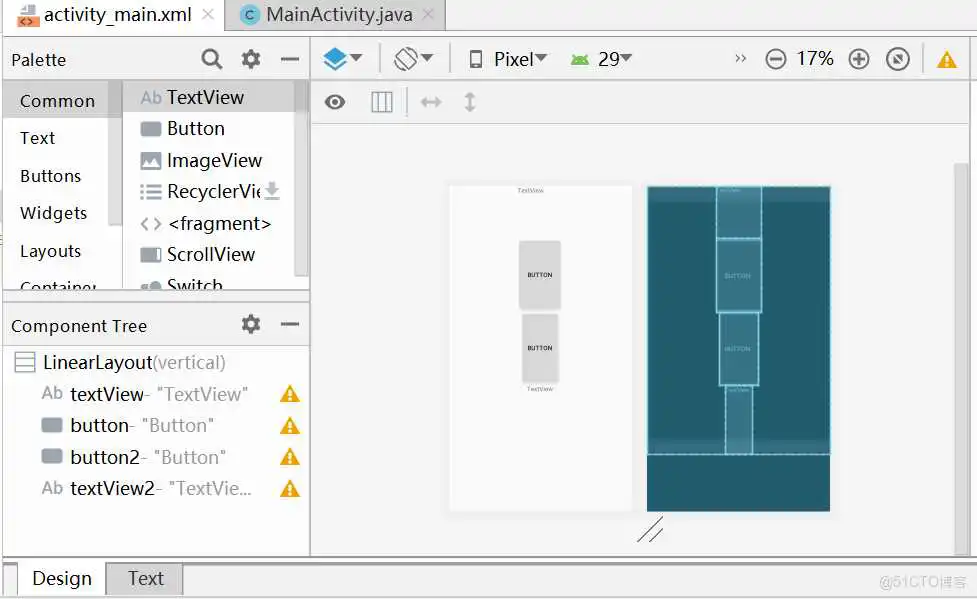This screenshot has height=599, width=977.
Task: Open the Layout Editor view options eye icon
Action: point(335,102)
